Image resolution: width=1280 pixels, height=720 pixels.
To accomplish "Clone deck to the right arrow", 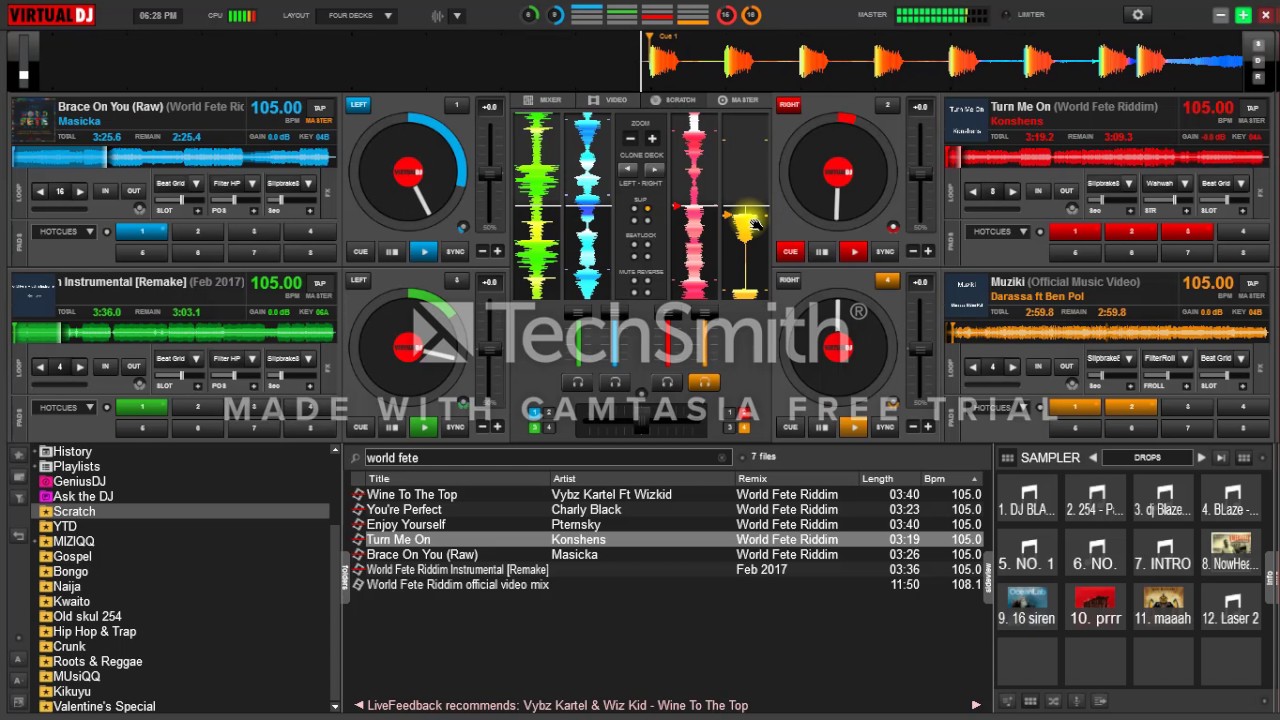I will (x=655, y=170).
